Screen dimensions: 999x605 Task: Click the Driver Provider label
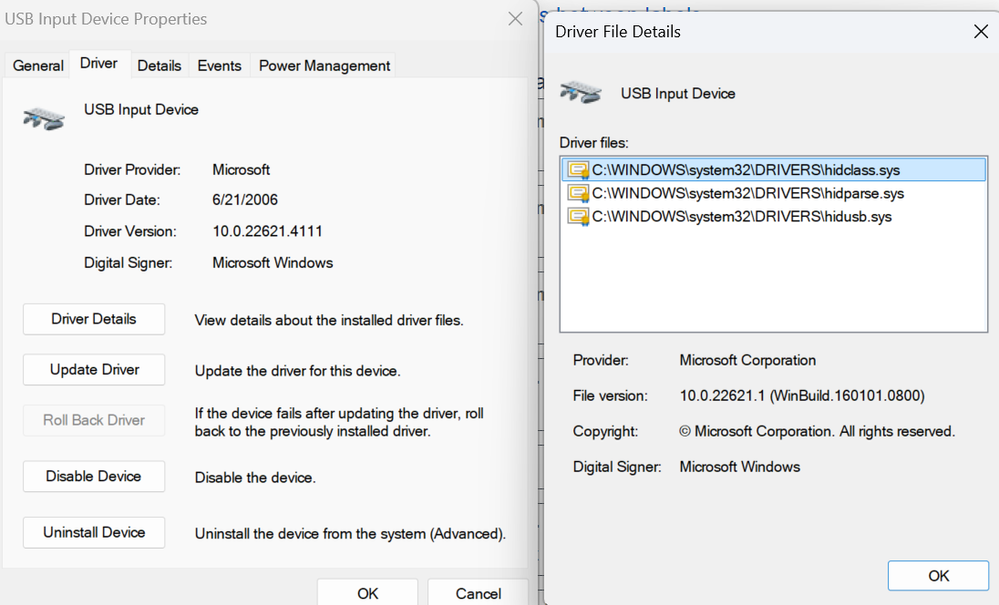coord(132,170)
